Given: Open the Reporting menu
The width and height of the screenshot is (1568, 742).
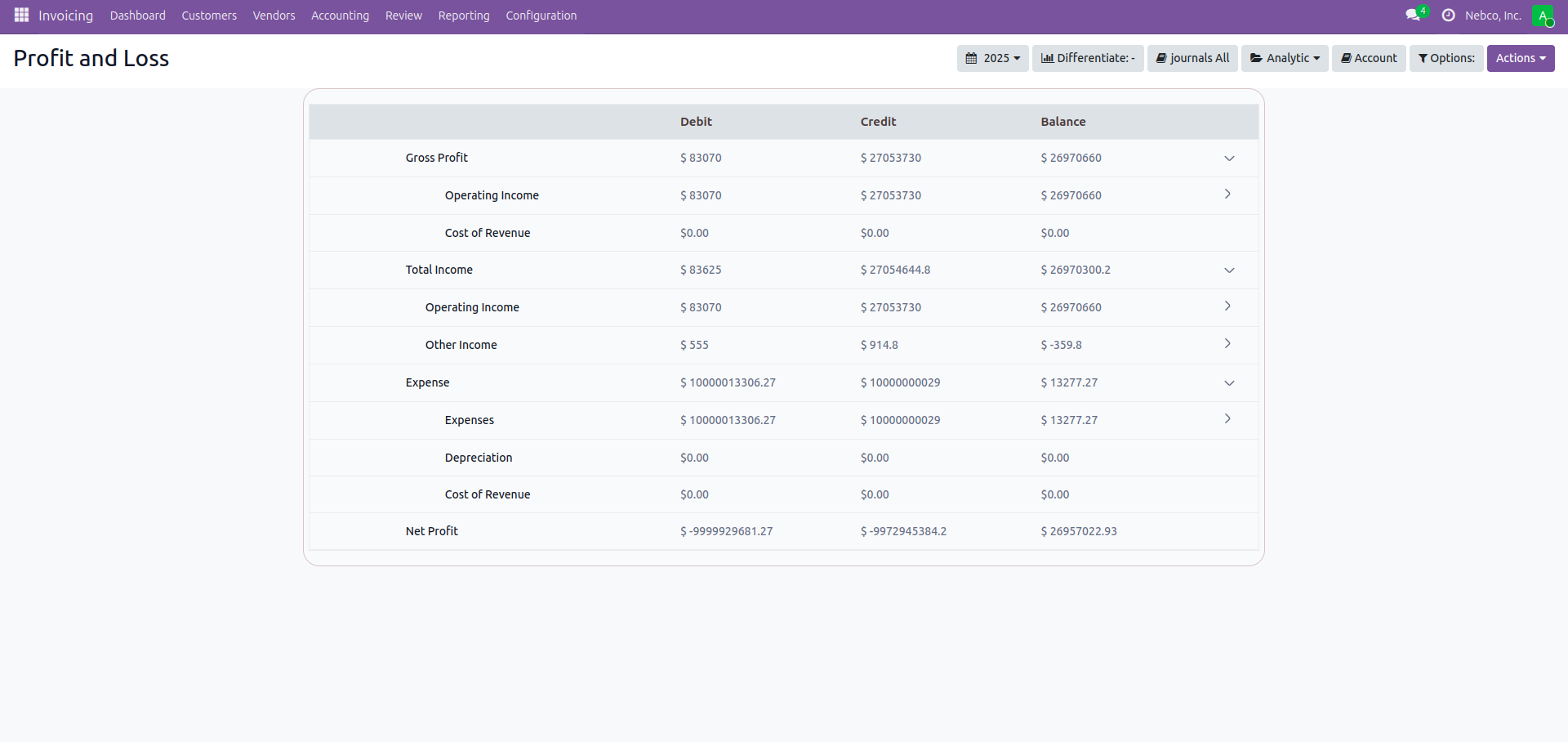Looking at the screenshot, I should pyautogui.click(x=464, y=16).
